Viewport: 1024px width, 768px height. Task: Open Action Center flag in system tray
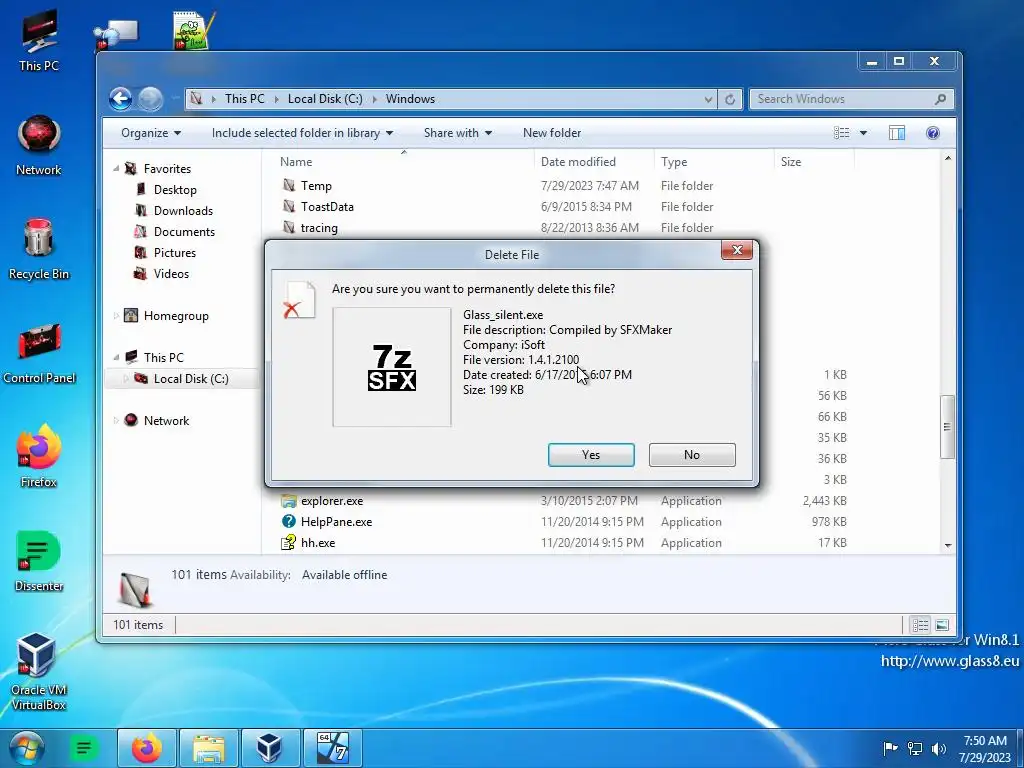click(x=890, y=749)
